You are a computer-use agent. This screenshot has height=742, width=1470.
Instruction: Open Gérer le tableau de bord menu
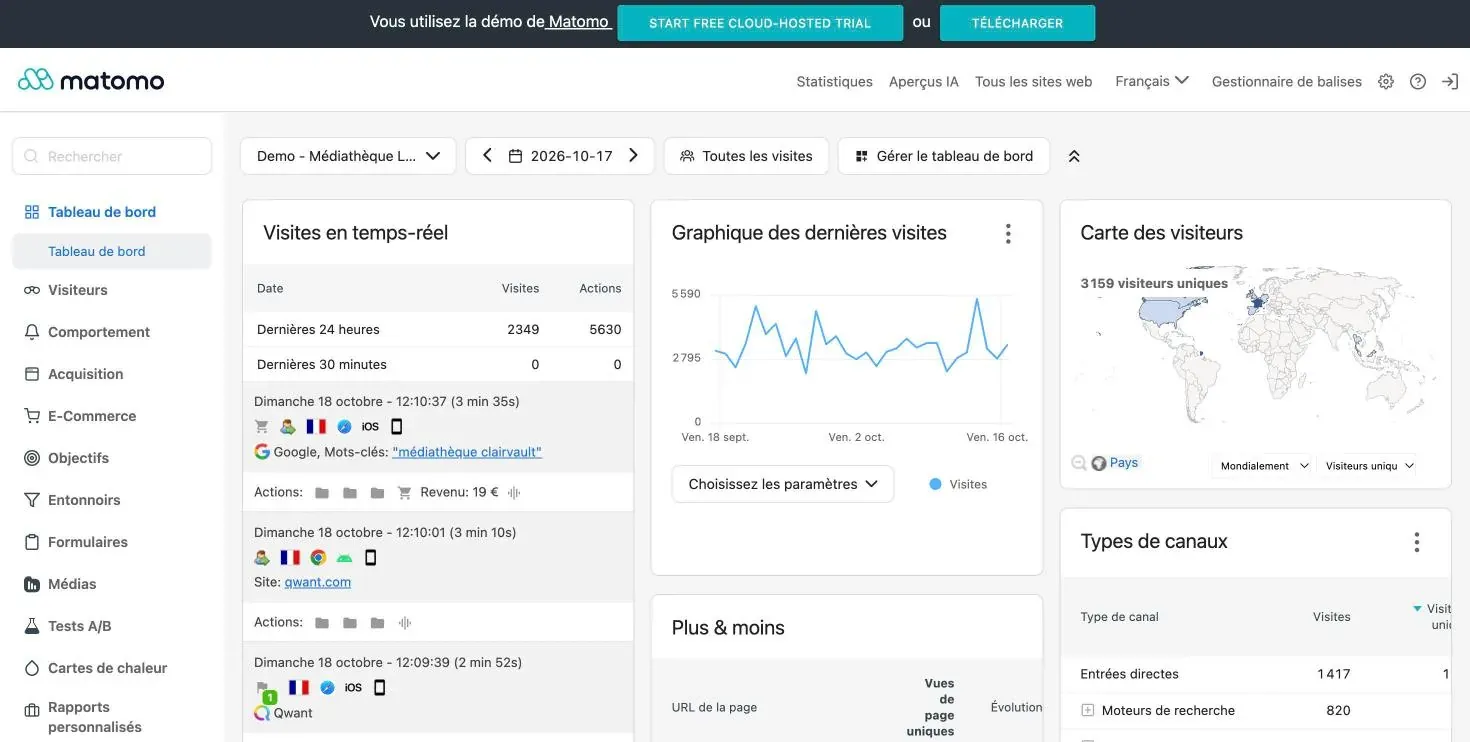(x=944, y=156)
